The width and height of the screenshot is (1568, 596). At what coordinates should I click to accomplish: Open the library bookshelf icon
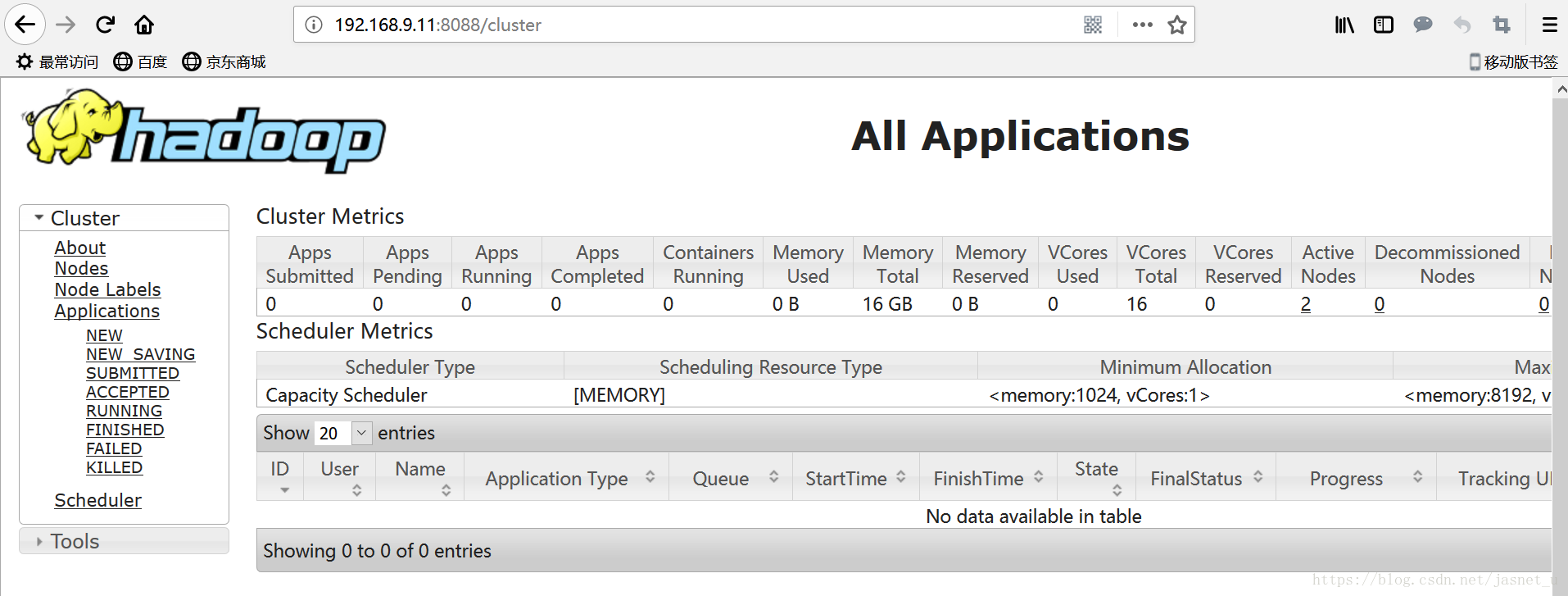click(x=1344, y=25)
